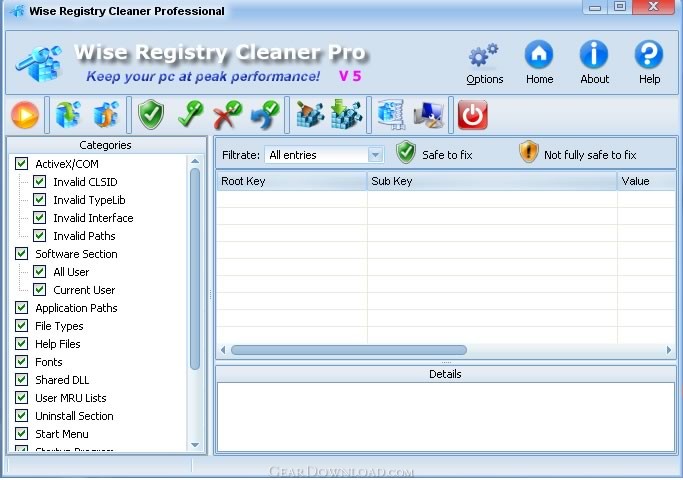Click the Wise Registry Cleaner logo icon

pyautogui.click(x=39, y=64)
